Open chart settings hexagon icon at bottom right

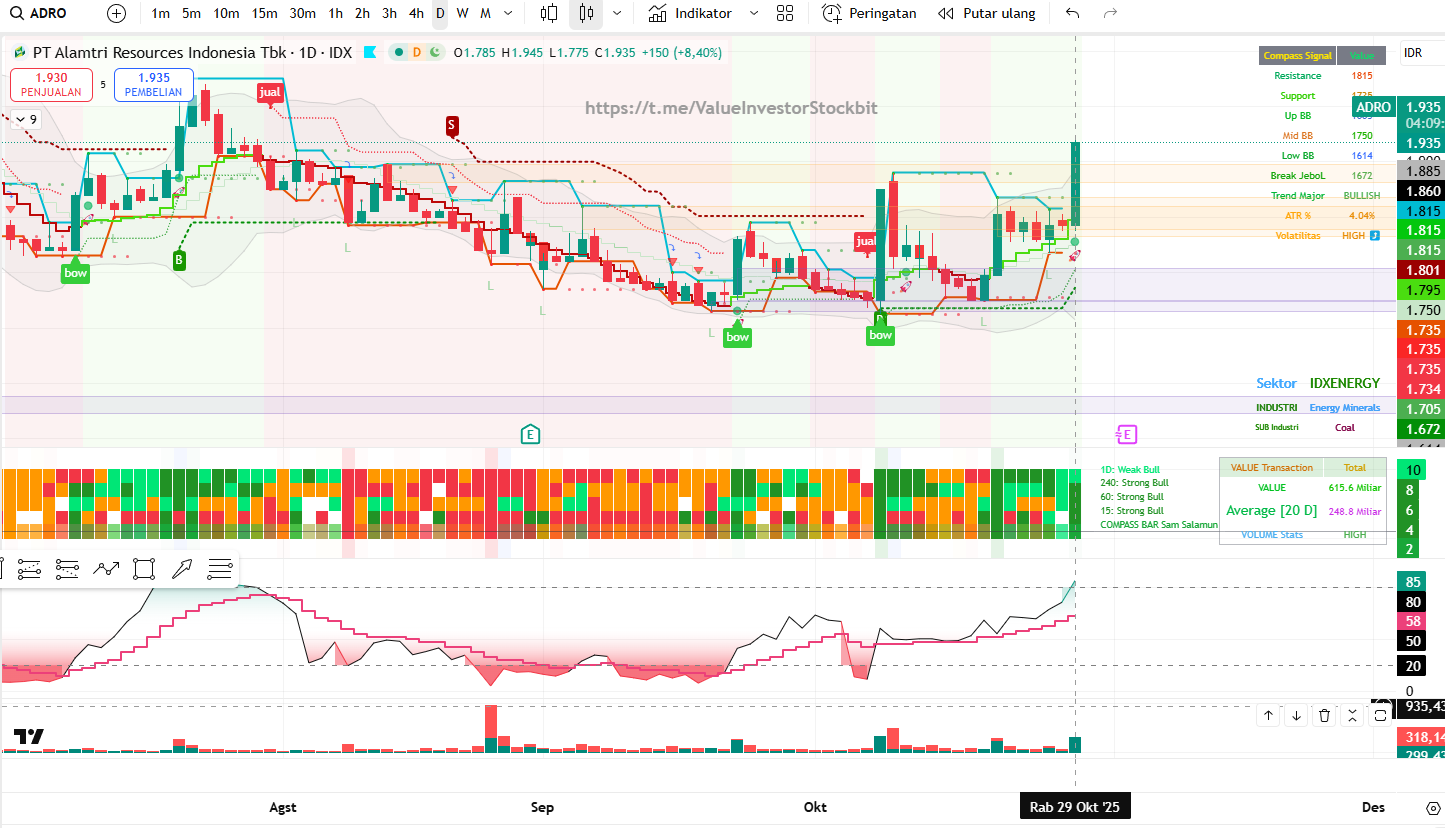[x=1433, y=808]
